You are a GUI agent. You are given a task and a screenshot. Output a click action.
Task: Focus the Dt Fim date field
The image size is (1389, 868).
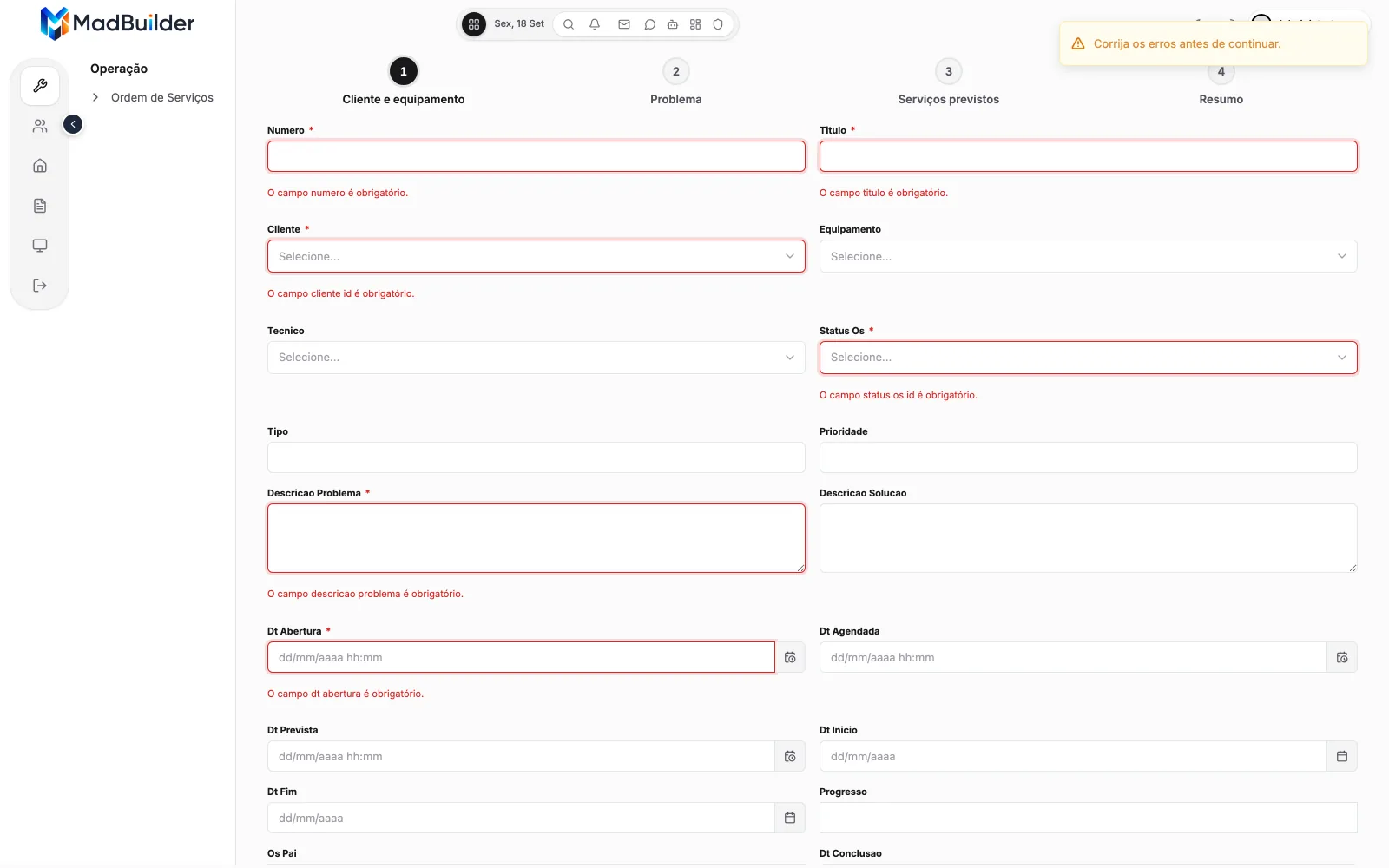(521, 818)
